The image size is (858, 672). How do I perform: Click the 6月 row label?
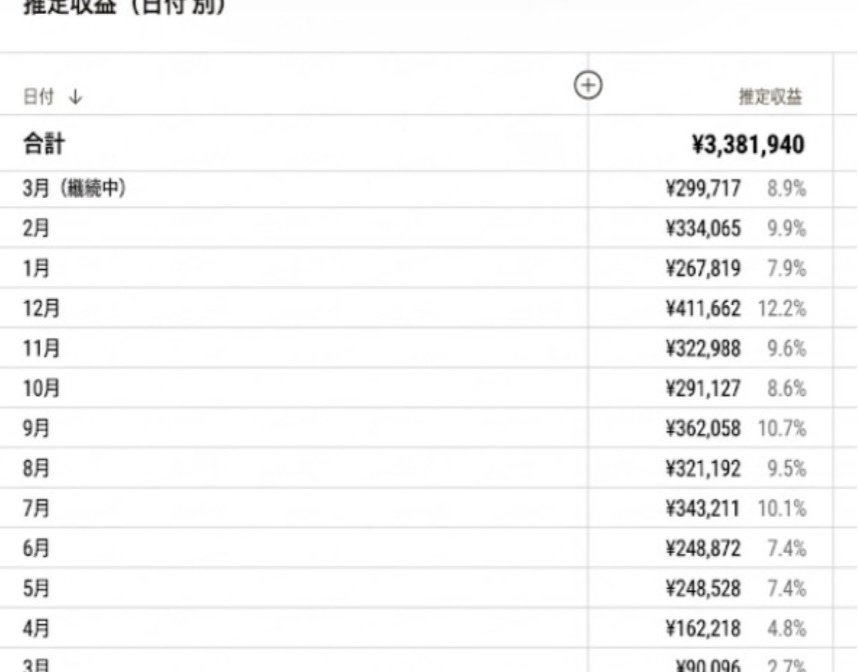point(37,549)
